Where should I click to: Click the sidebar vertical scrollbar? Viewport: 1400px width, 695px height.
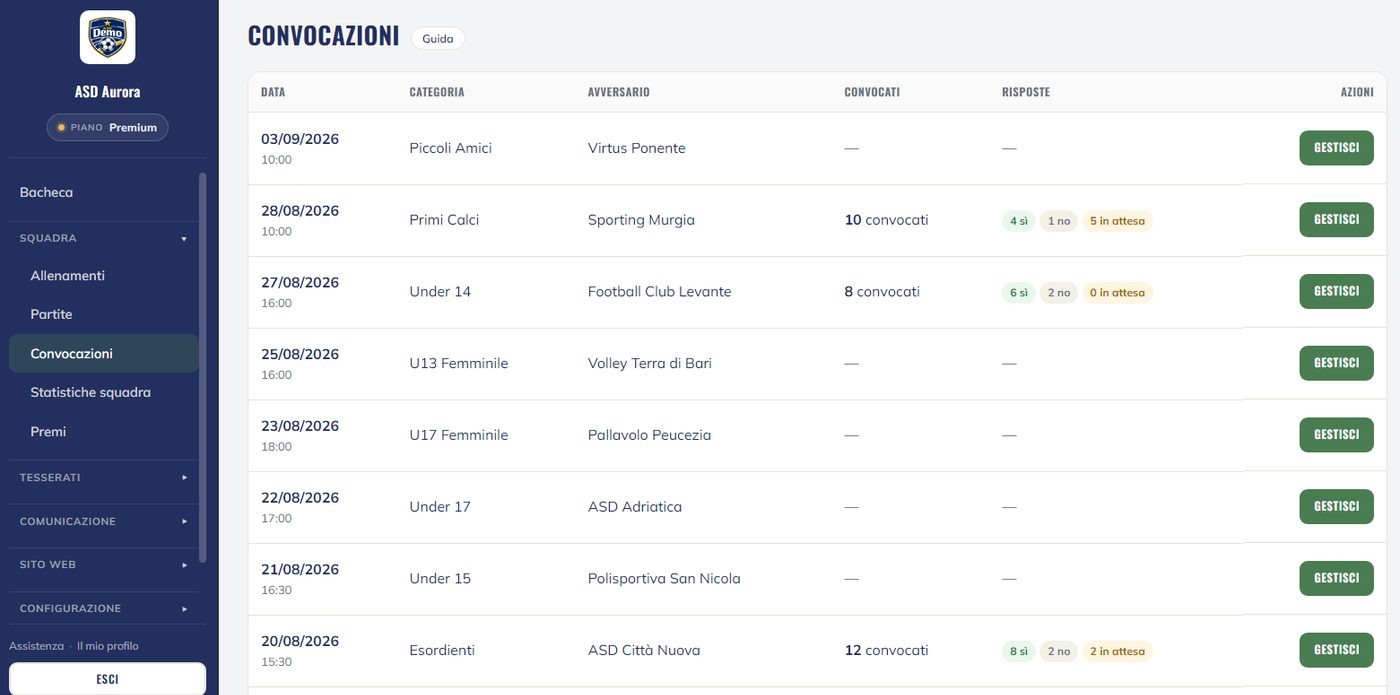pos(203,368)
